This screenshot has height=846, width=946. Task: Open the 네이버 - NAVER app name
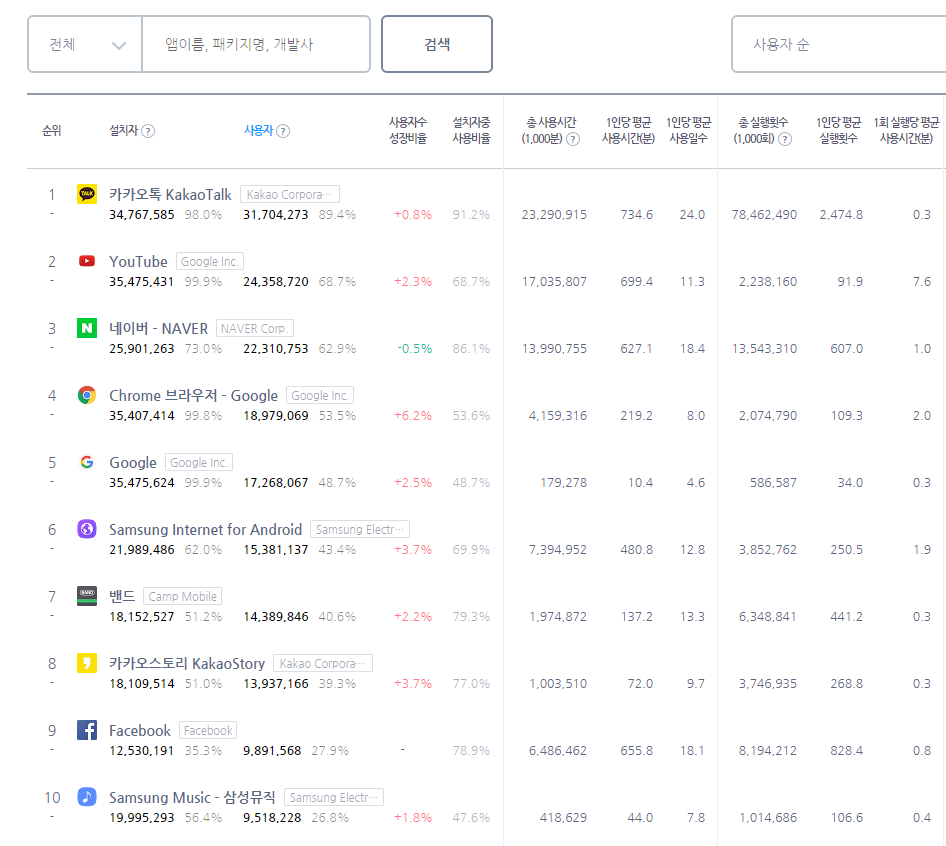[x=158, y=328]
